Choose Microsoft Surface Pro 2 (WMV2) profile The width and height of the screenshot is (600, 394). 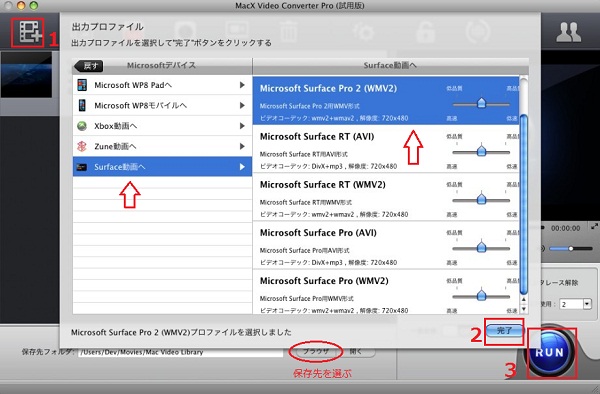point(386,100)
